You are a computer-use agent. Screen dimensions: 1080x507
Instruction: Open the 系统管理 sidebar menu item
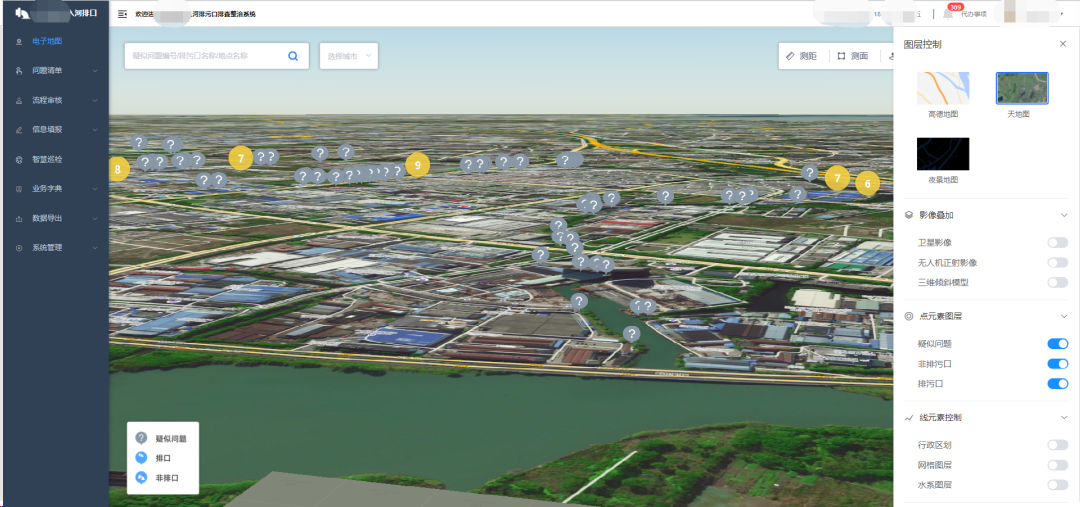(x=54, y=248)
